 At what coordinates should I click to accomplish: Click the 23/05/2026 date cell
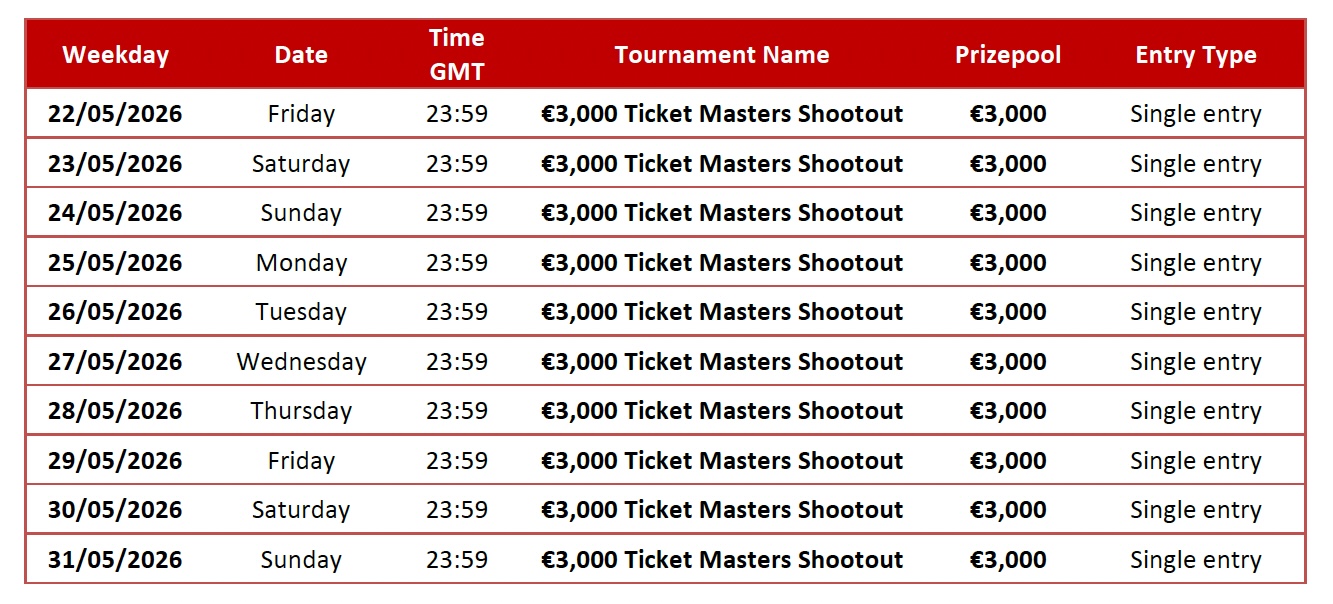(115, 164)
